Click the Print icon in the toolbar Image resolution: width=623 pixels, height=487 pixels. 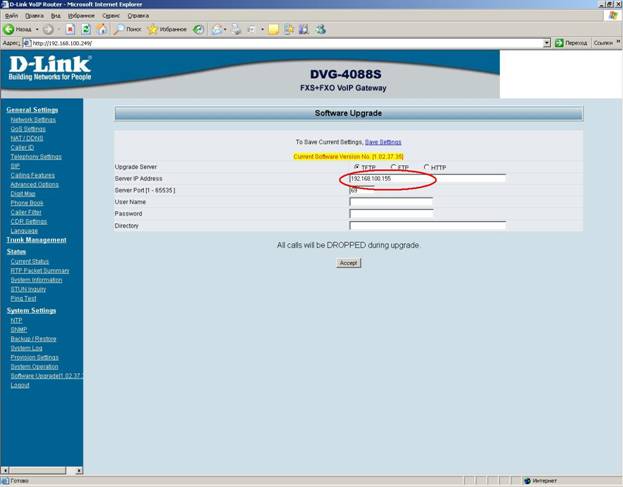tap(236, 29)
